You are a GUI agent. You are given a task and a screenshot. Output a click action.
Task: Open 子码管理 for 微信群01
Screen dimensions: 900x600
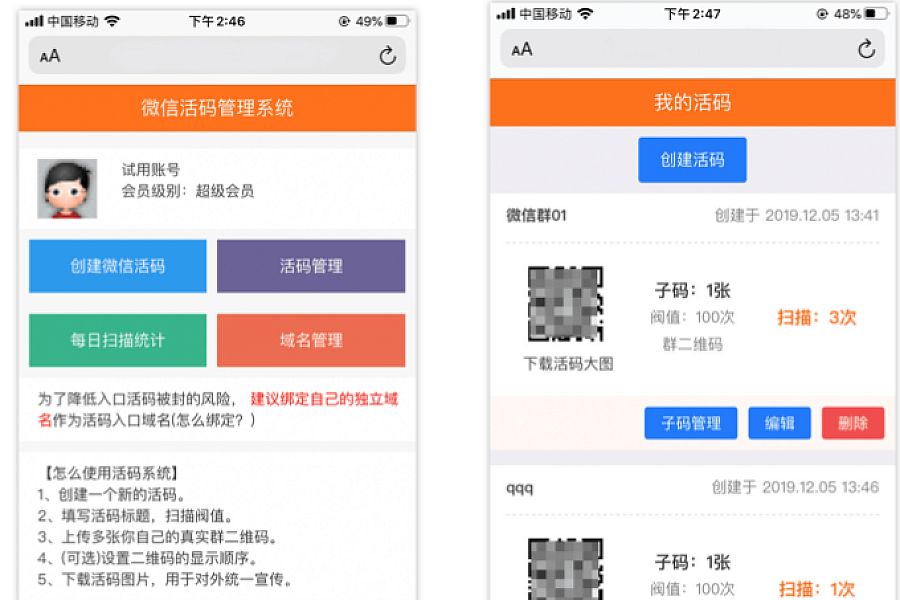point(690,423)
